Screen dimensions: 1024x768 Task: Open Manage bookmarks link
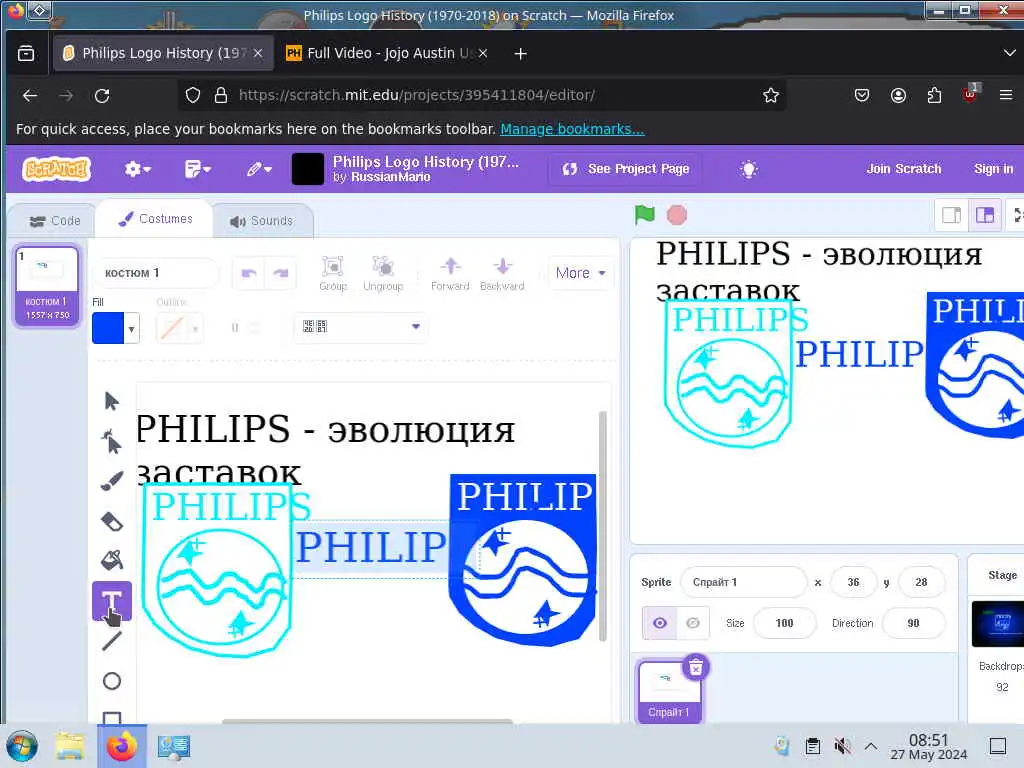tap(572, 129)
